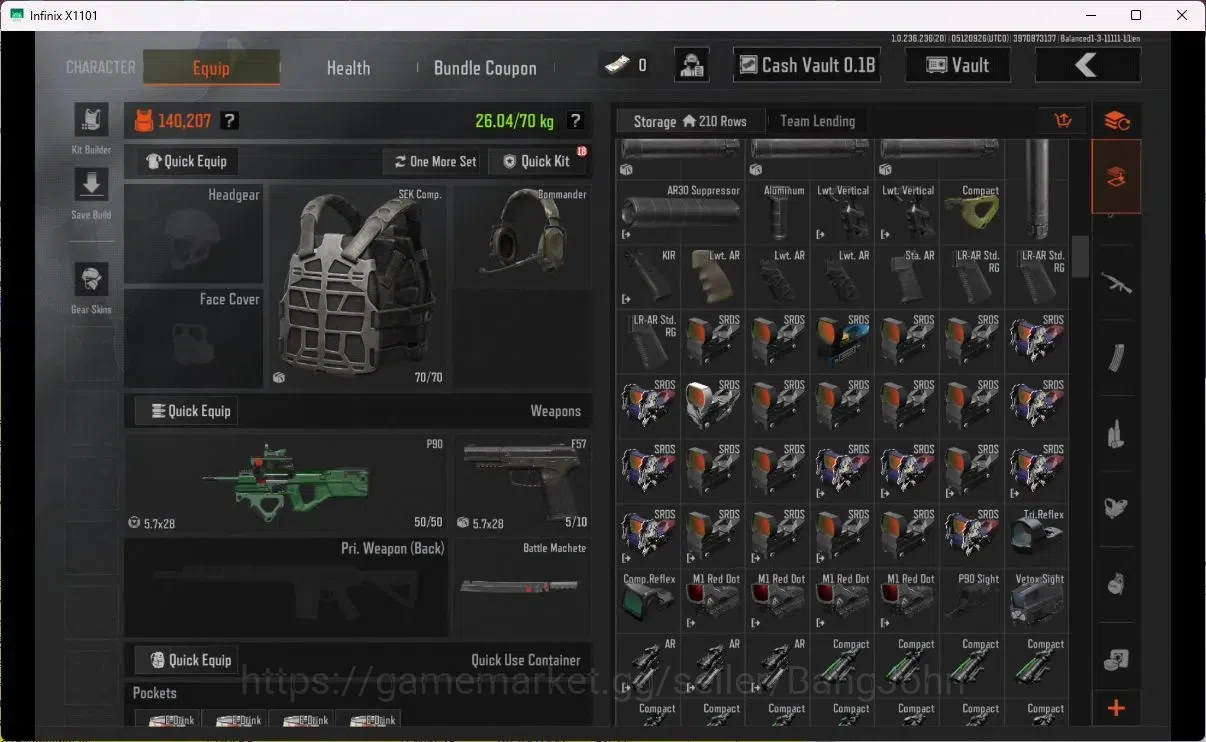Image resolution: width=1206 pixels, height=742 pixels.
Task: Go back with the top-right arrow
Action: tap(1087, 65)
